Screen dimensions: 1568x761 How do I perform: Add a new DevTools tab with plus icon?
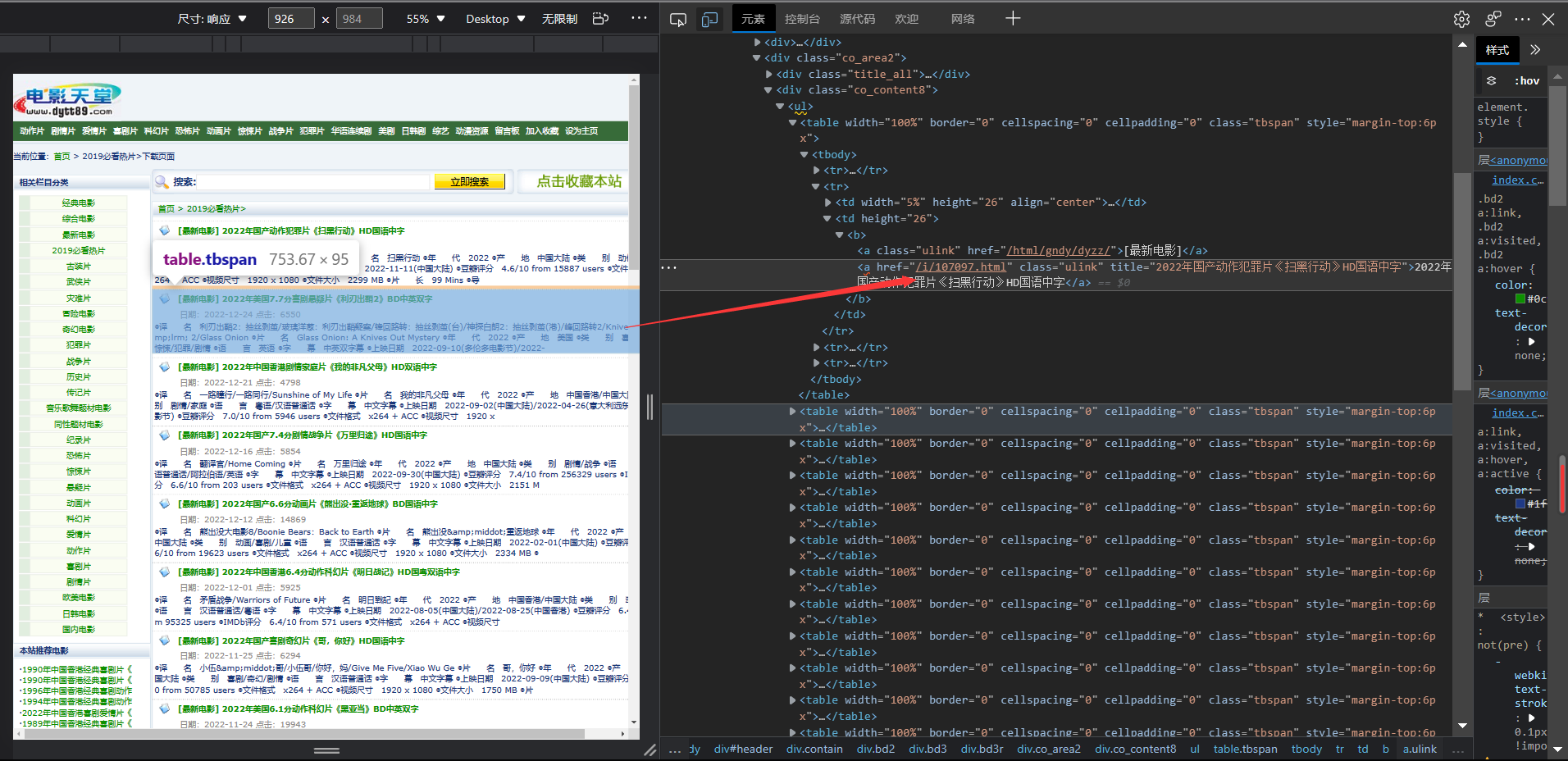tap(1013, 18)
